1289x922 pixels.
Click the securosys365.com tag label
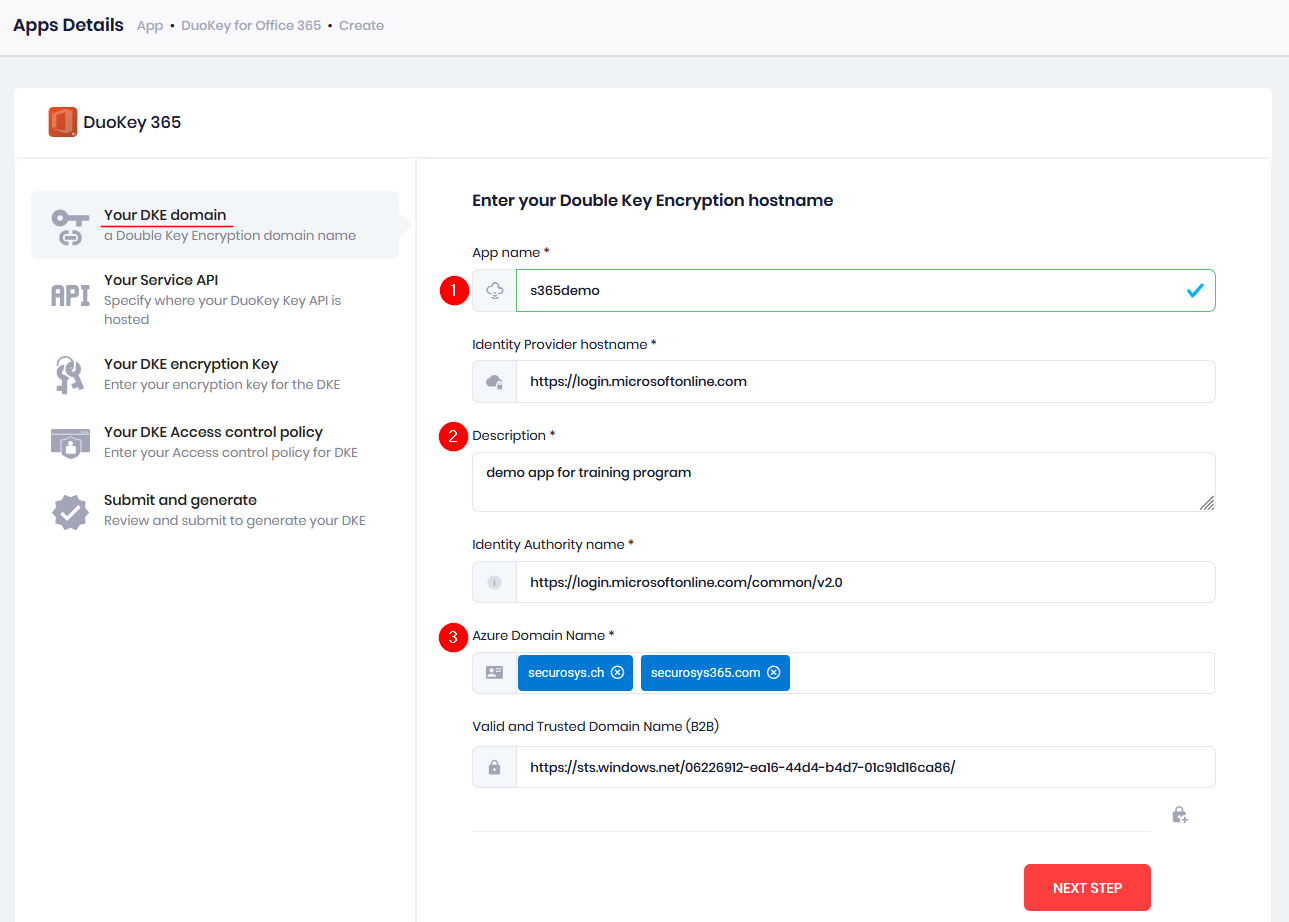(x=705, y=673)
